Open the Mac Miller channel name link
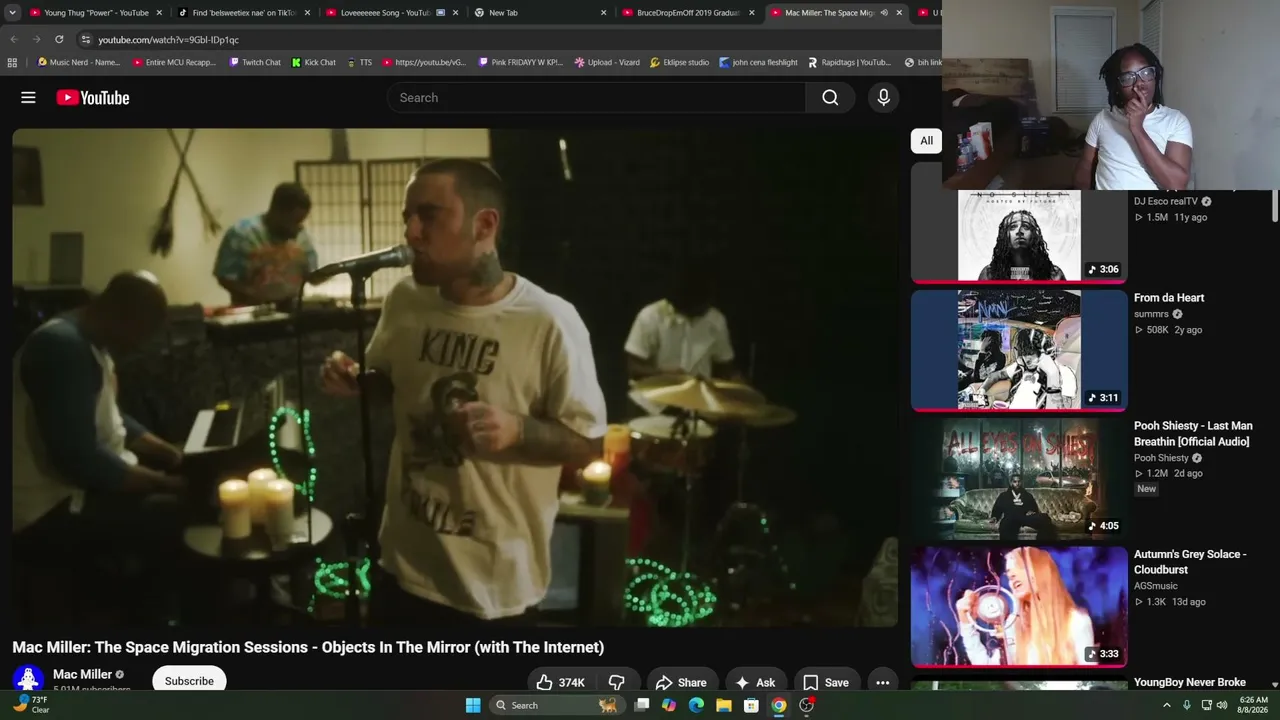1280x720 pixels. pos(82,674)
